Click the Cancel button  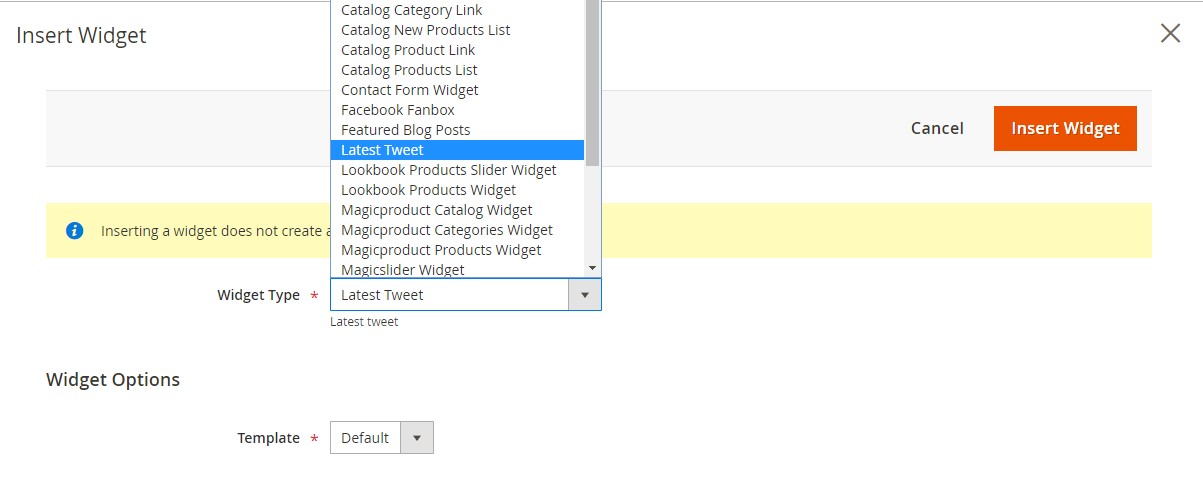click(937, 128)
